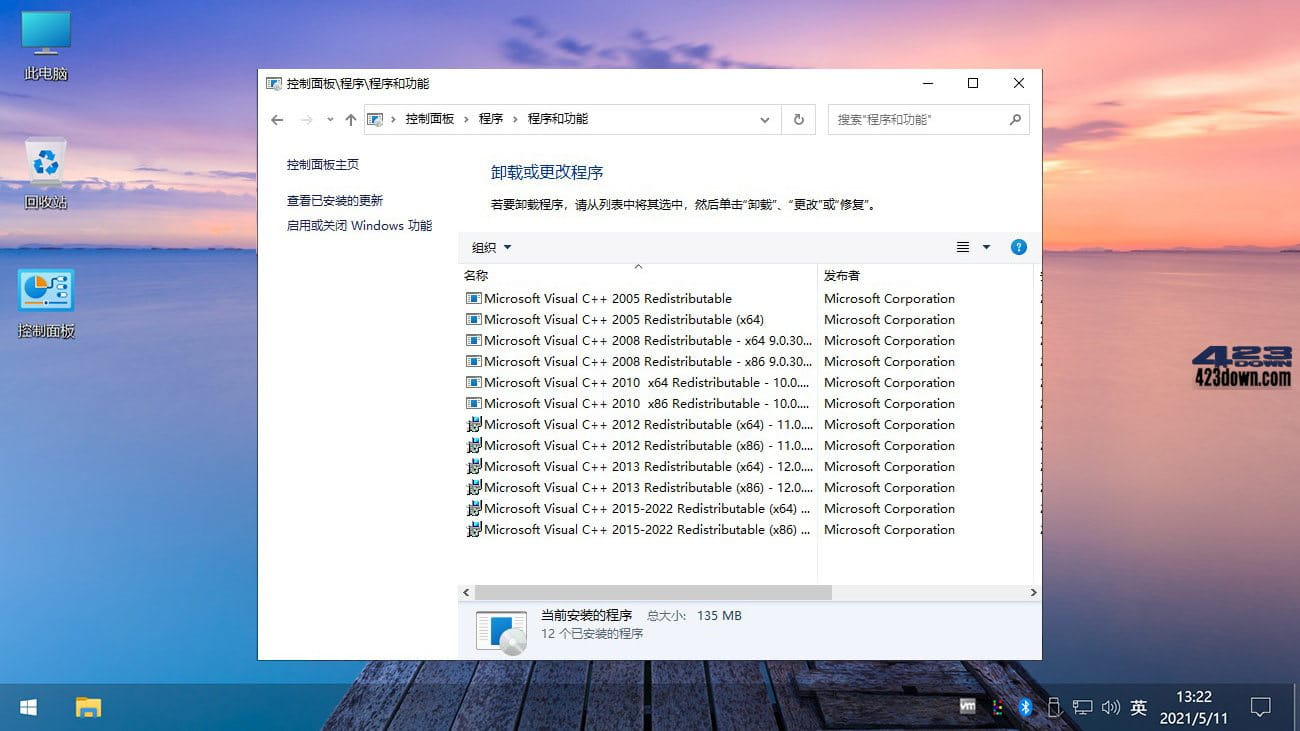Screen dimensions: 1300x731
Task: Open the help question mark icon
Action: click(1018, 247)
